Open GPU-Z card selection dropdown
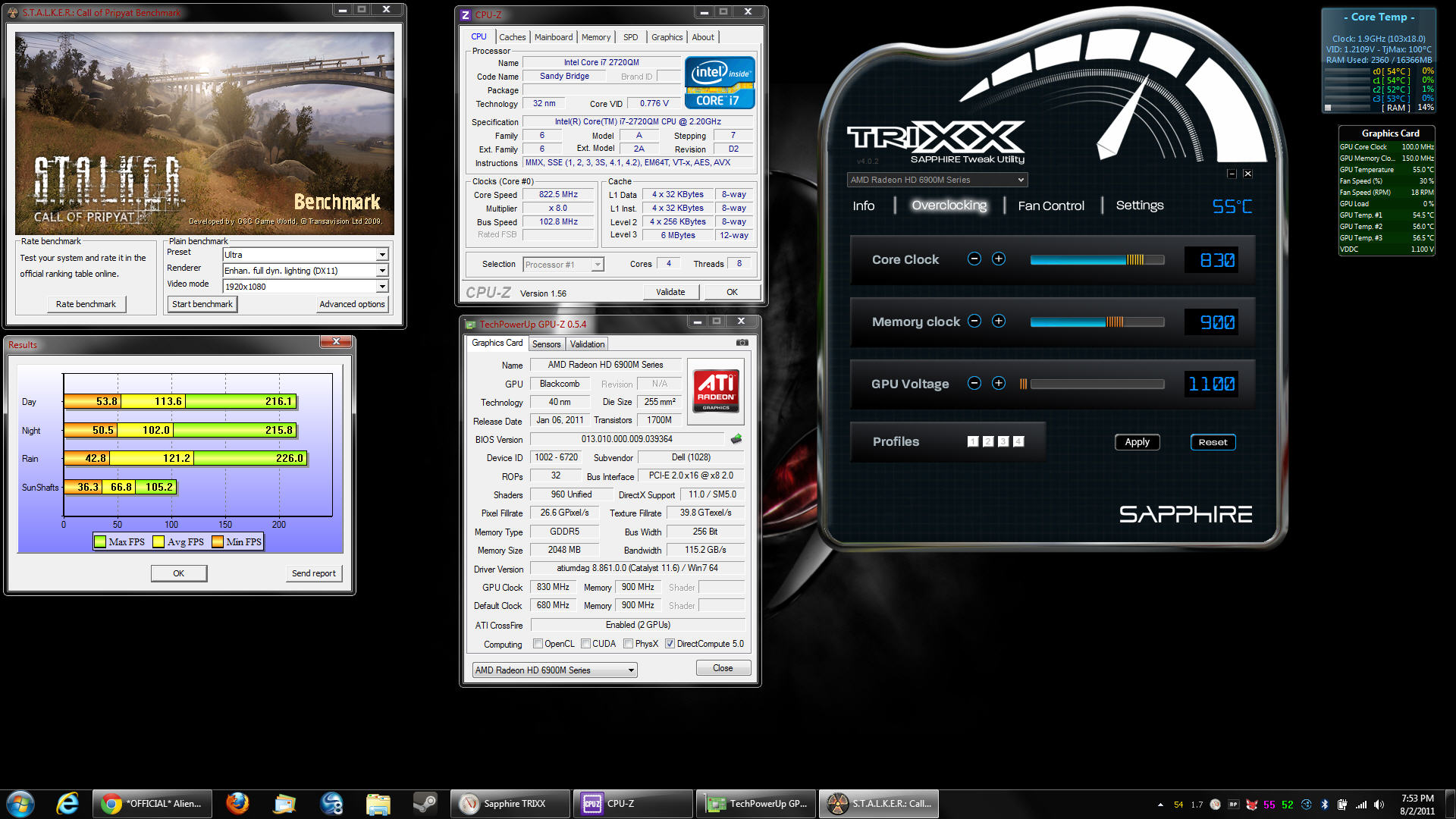1456x819 pixels. (554, 670)
